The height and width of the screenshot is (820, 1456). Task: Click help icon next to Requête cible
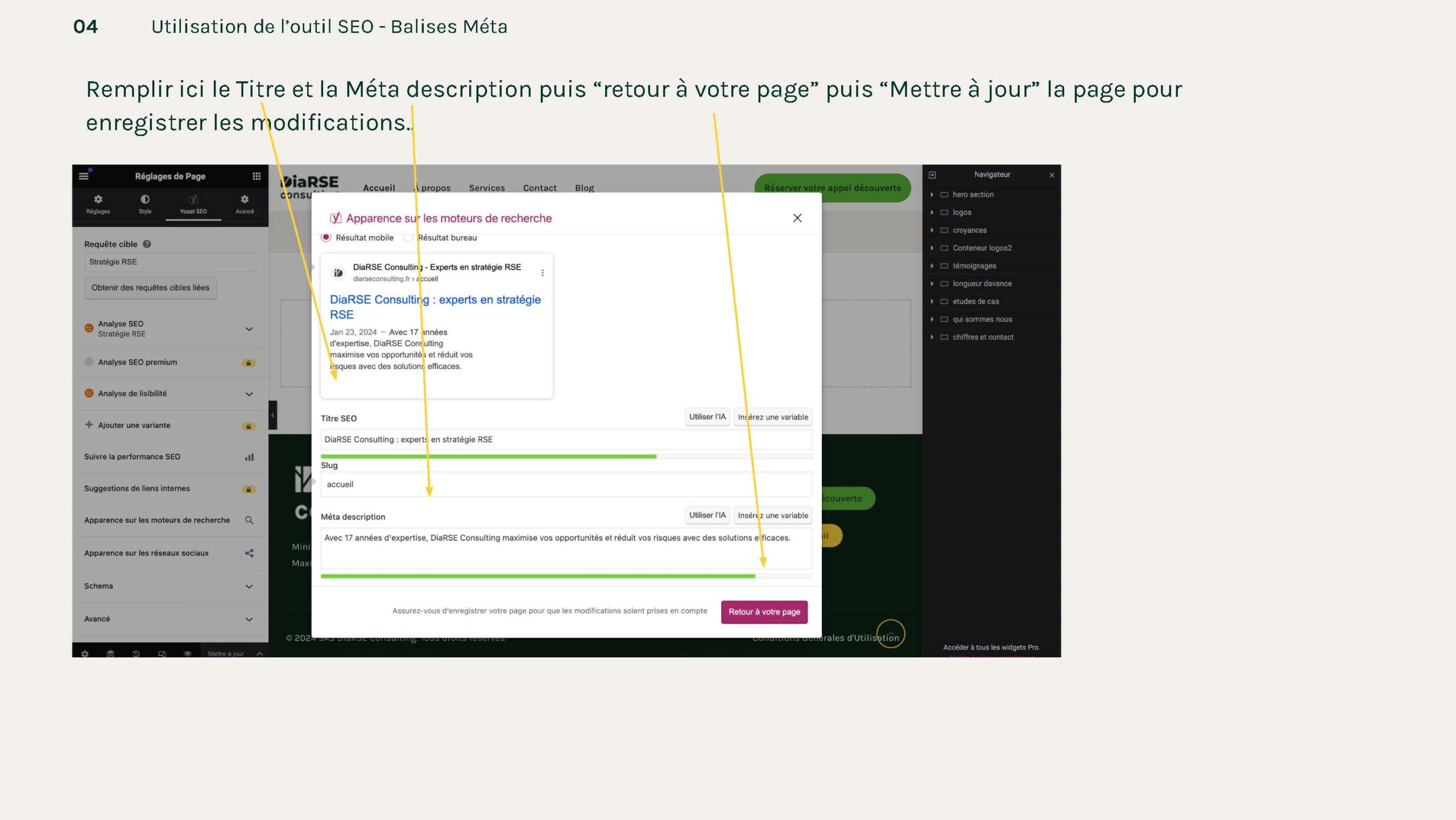(x=147, y=244)
